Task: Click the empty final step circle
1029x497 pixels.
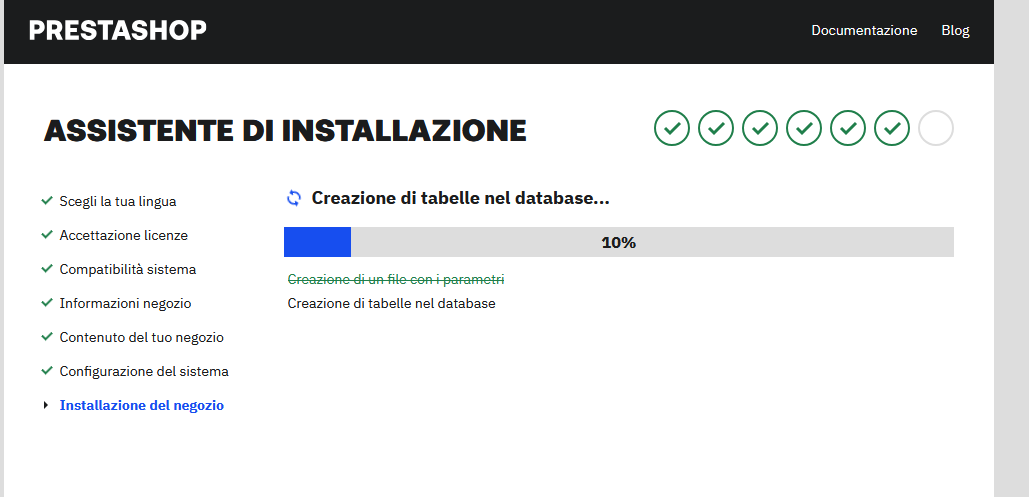Action: (x=936, y=128)
